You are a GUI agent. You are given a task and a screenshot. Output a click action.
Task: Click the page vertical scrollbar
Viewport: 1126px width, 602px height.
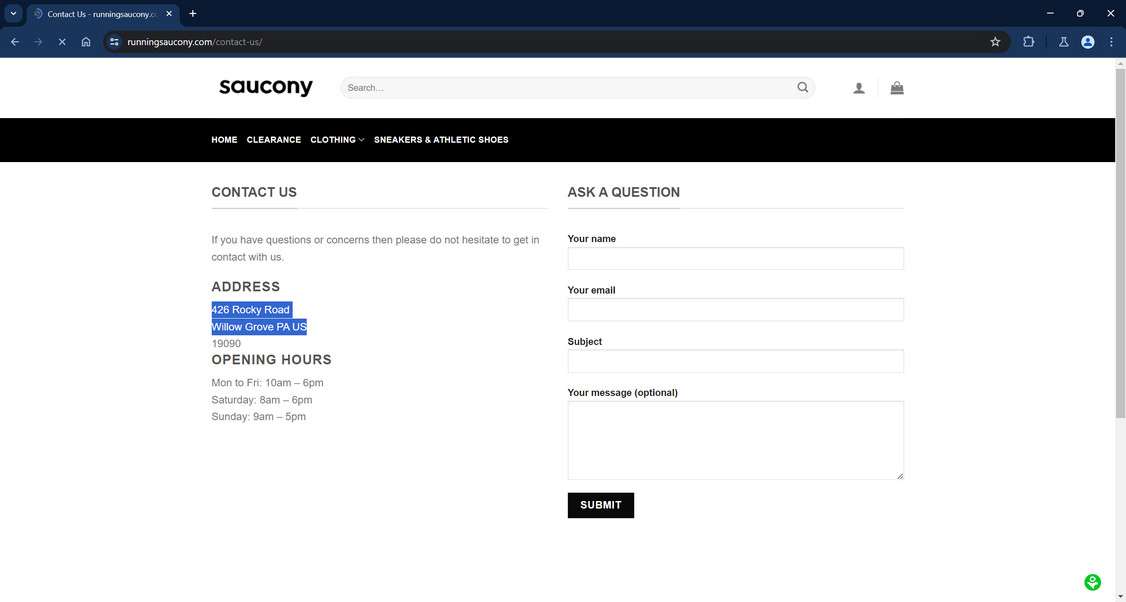(1120, 243)
